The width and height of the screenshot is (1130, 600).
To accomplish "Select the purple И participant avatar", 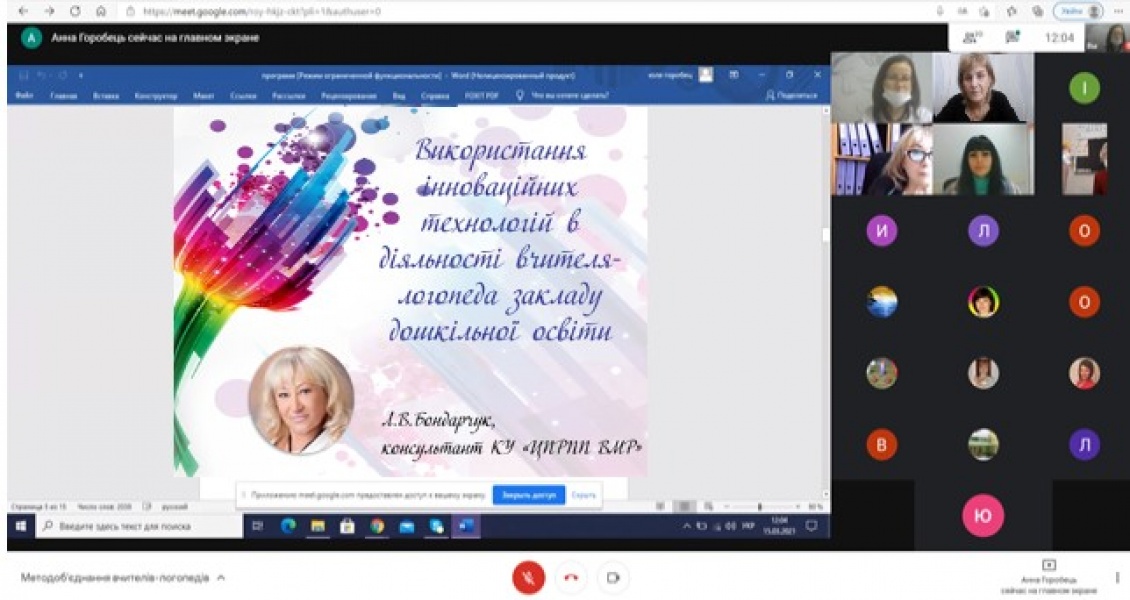I will (881, 231).
